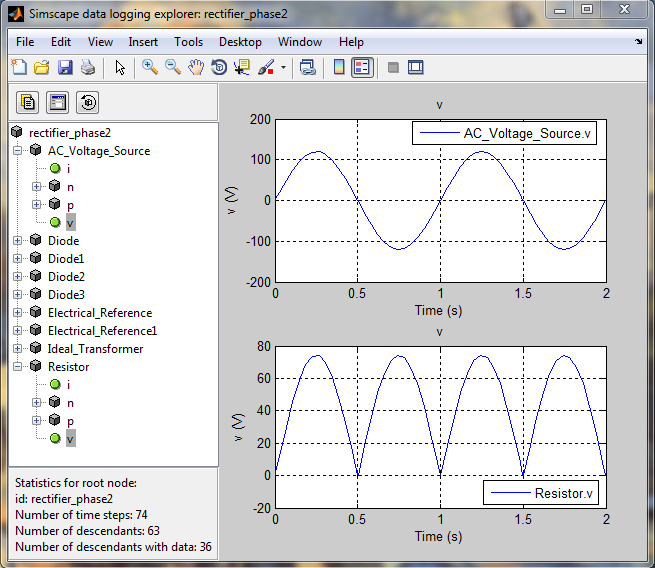Click the Print Figure icon
This screenshot has height=568, width=655.
point(88,67)
